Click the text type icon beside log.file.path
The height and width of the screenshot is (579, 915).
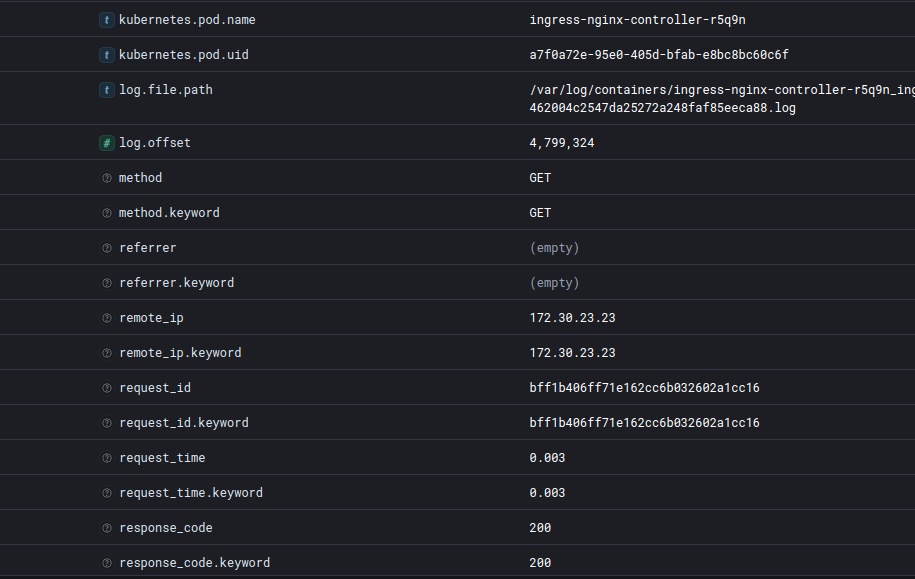(x=106, y=90)
